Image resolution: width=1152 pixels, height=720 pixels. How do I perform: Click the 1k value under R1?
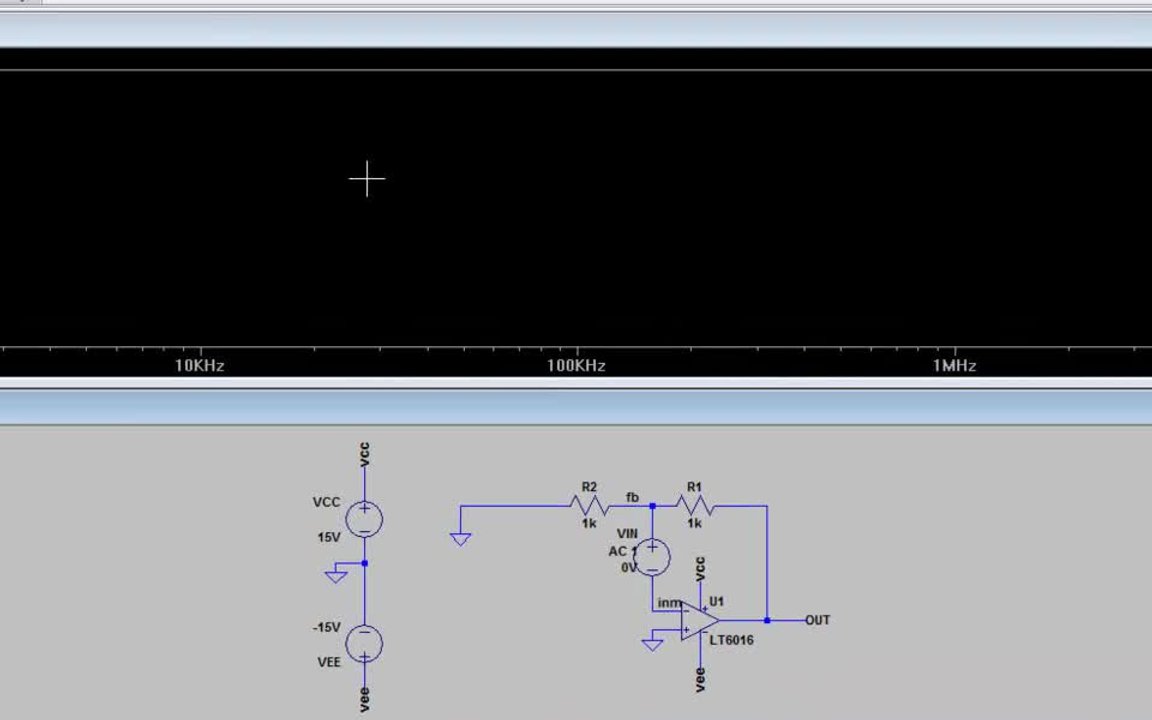click(x=694, y=523)
